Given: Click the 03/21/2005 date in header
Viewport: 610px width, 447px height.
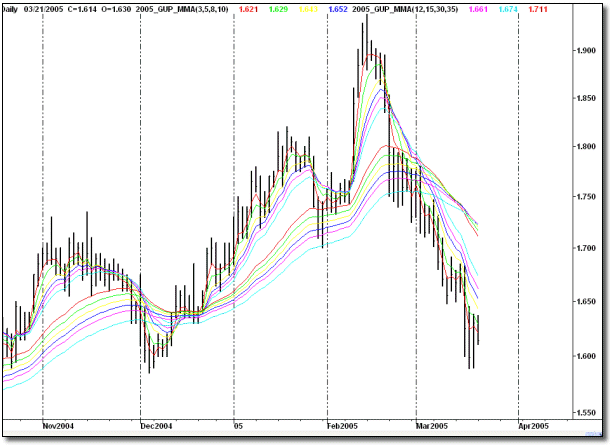Looking at the screenshot, I should click(x=47, y=10).
